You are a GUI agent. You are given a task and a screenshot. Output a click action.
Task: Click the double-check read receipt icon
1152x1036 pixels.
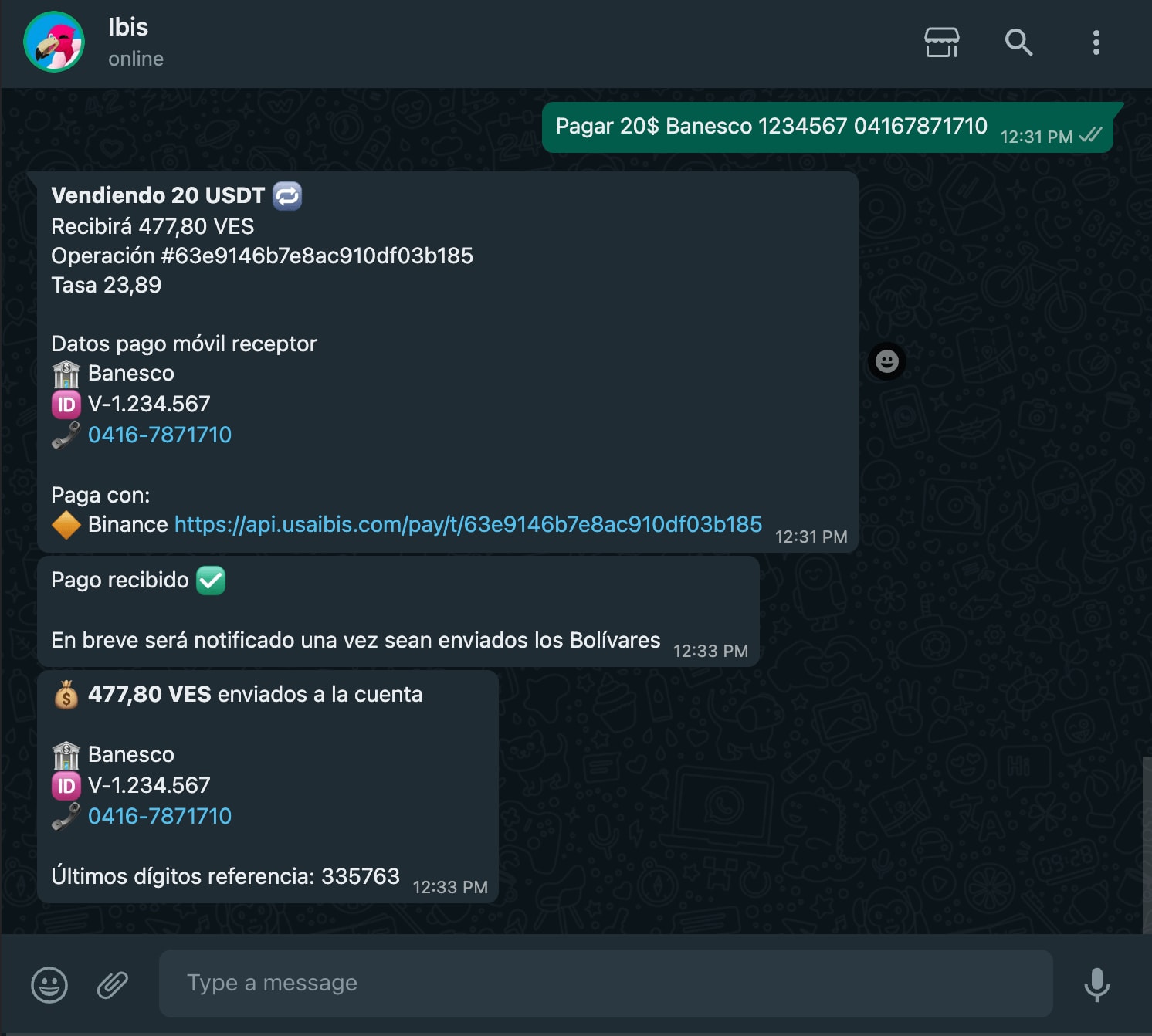coord(1090,135)
